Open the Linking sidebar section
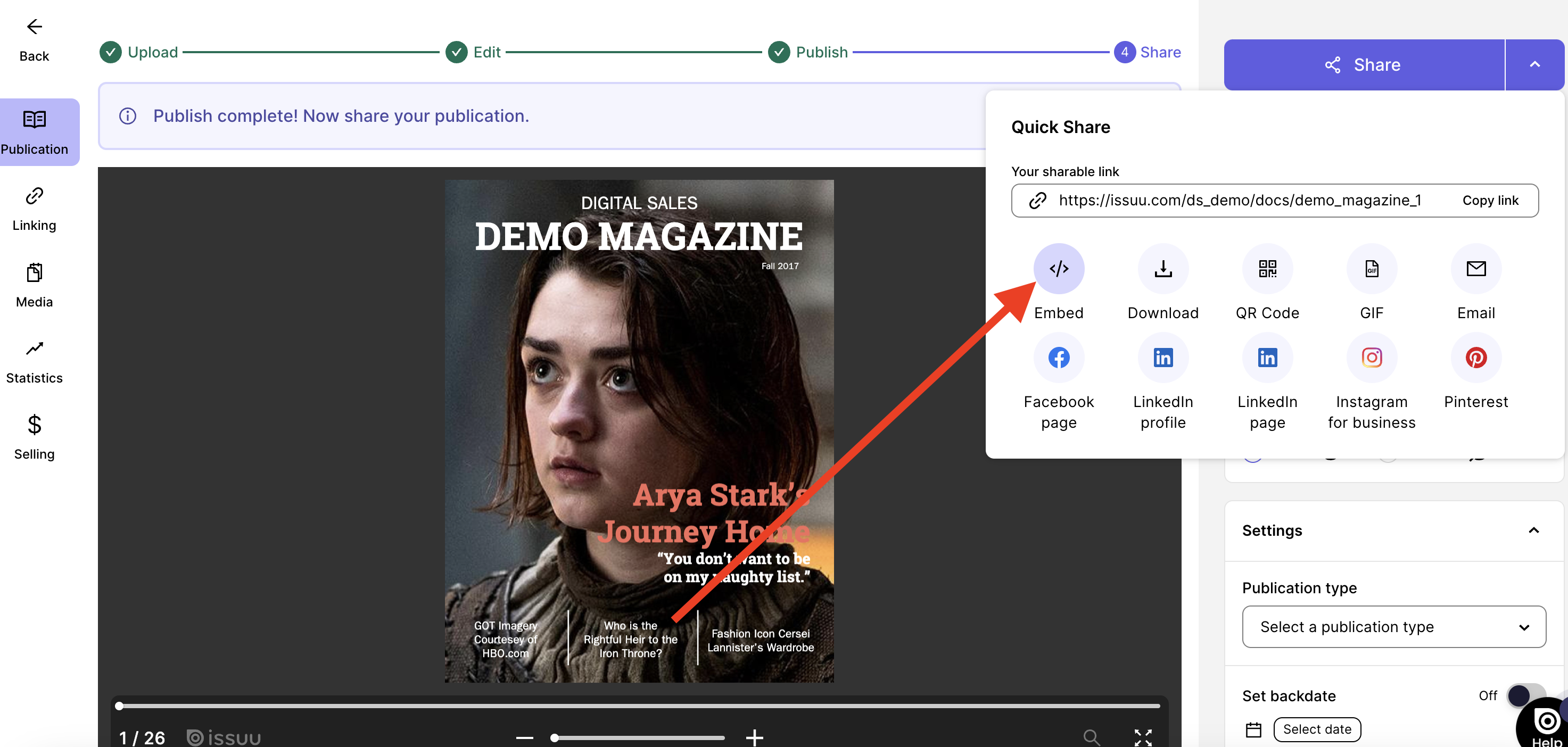Screen dimensions: 1568x747 tap(34, 209)
